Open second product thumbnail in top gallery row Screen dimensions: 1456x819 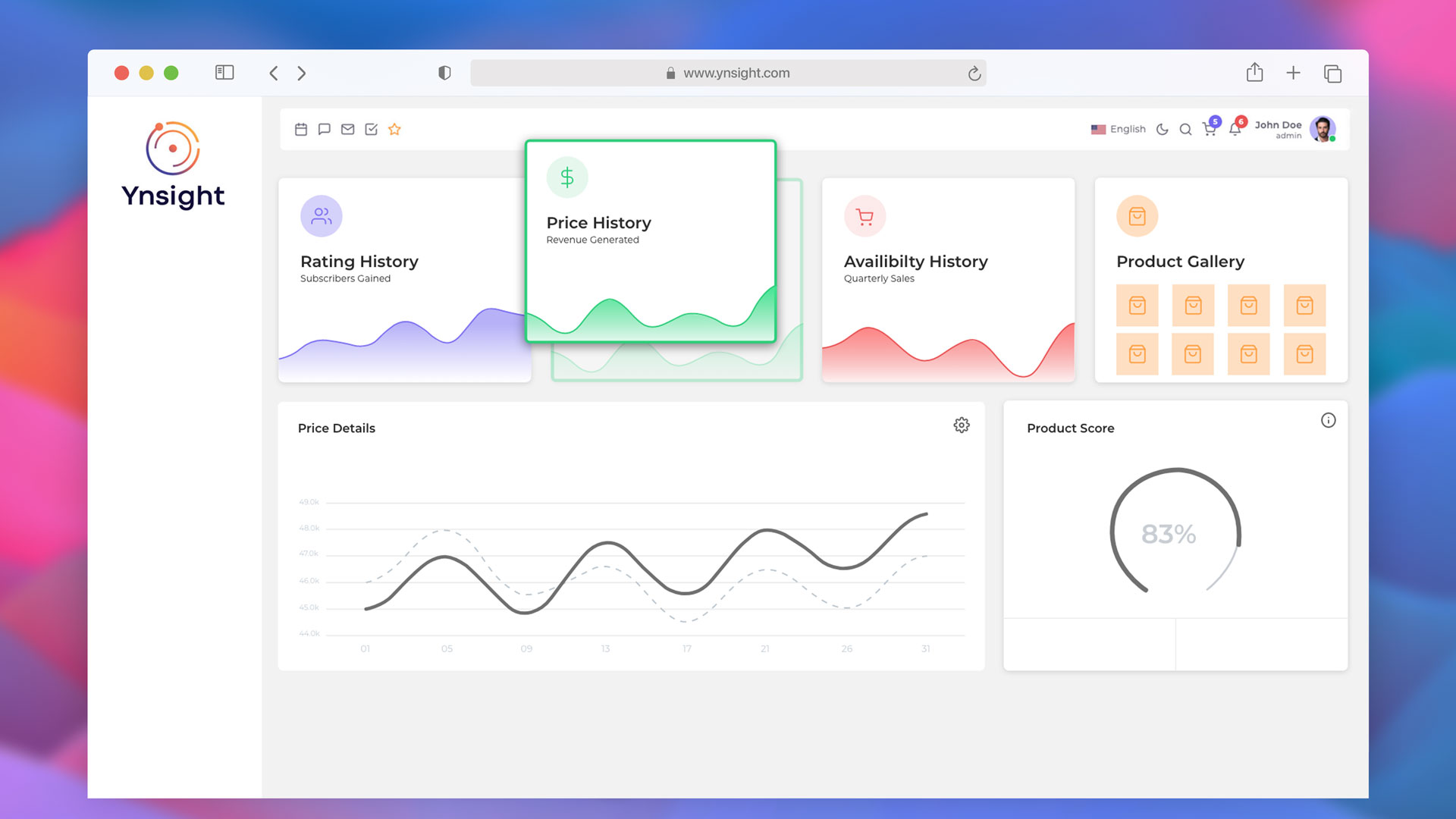(x=1194, y=306)
